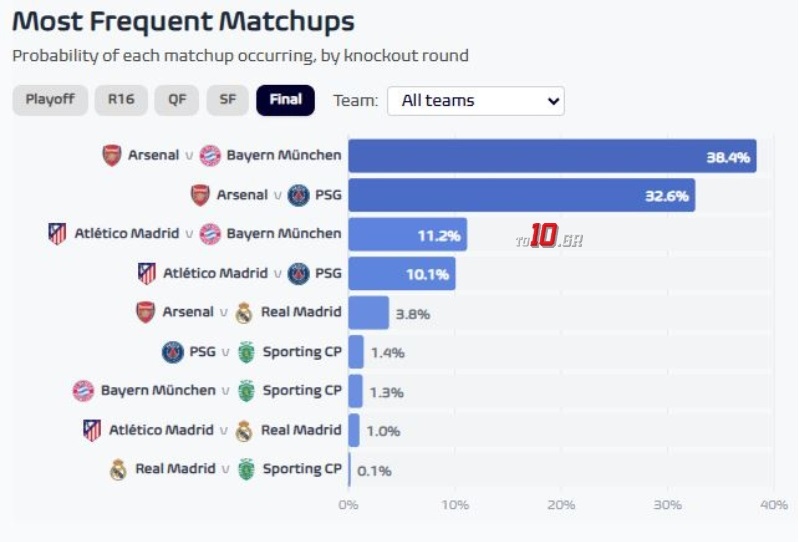Open the All teams dropdown
The image size is (799, 542).
(x=475, y=101)
